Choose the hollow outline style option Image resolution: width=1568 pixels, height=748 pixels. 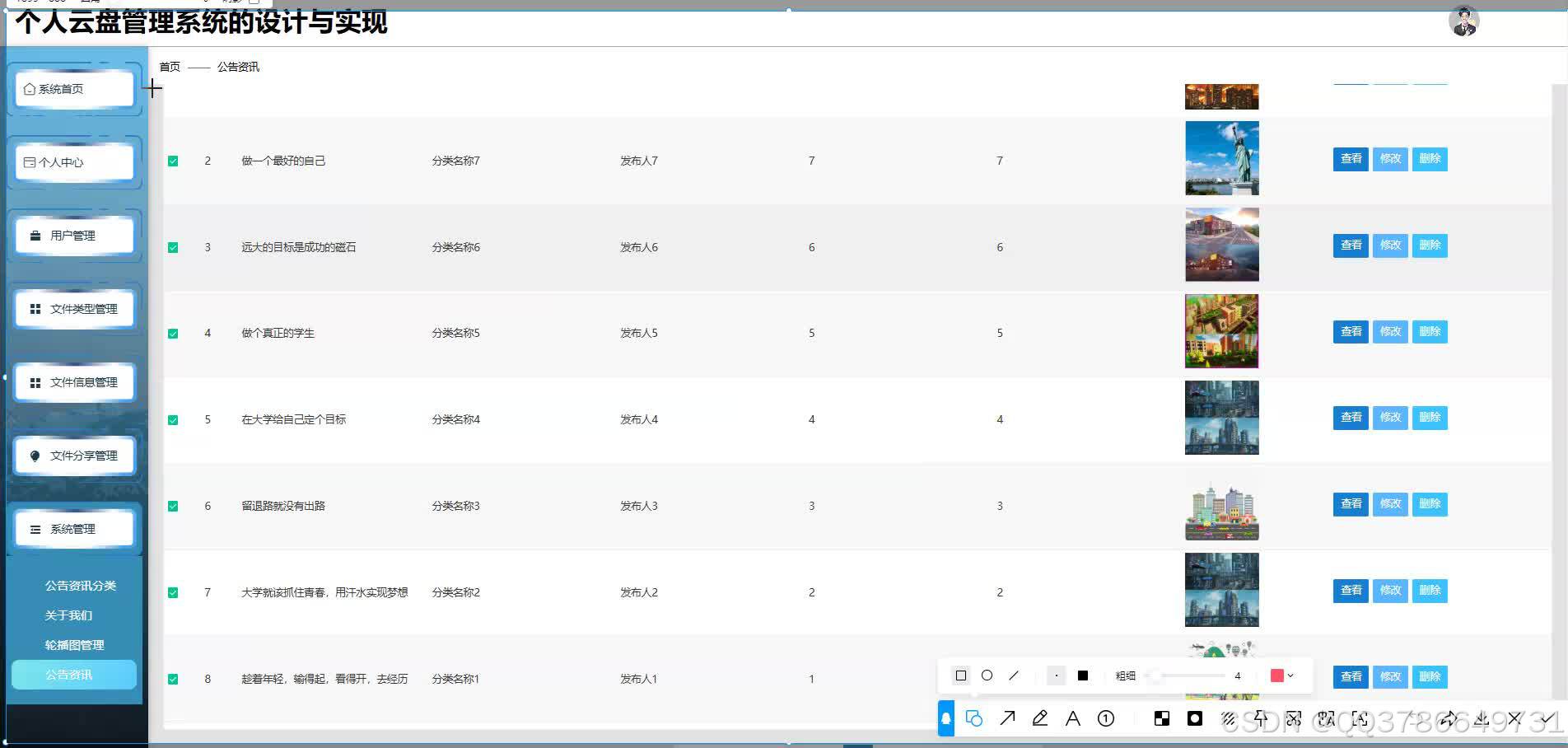tap(1057, 676)
